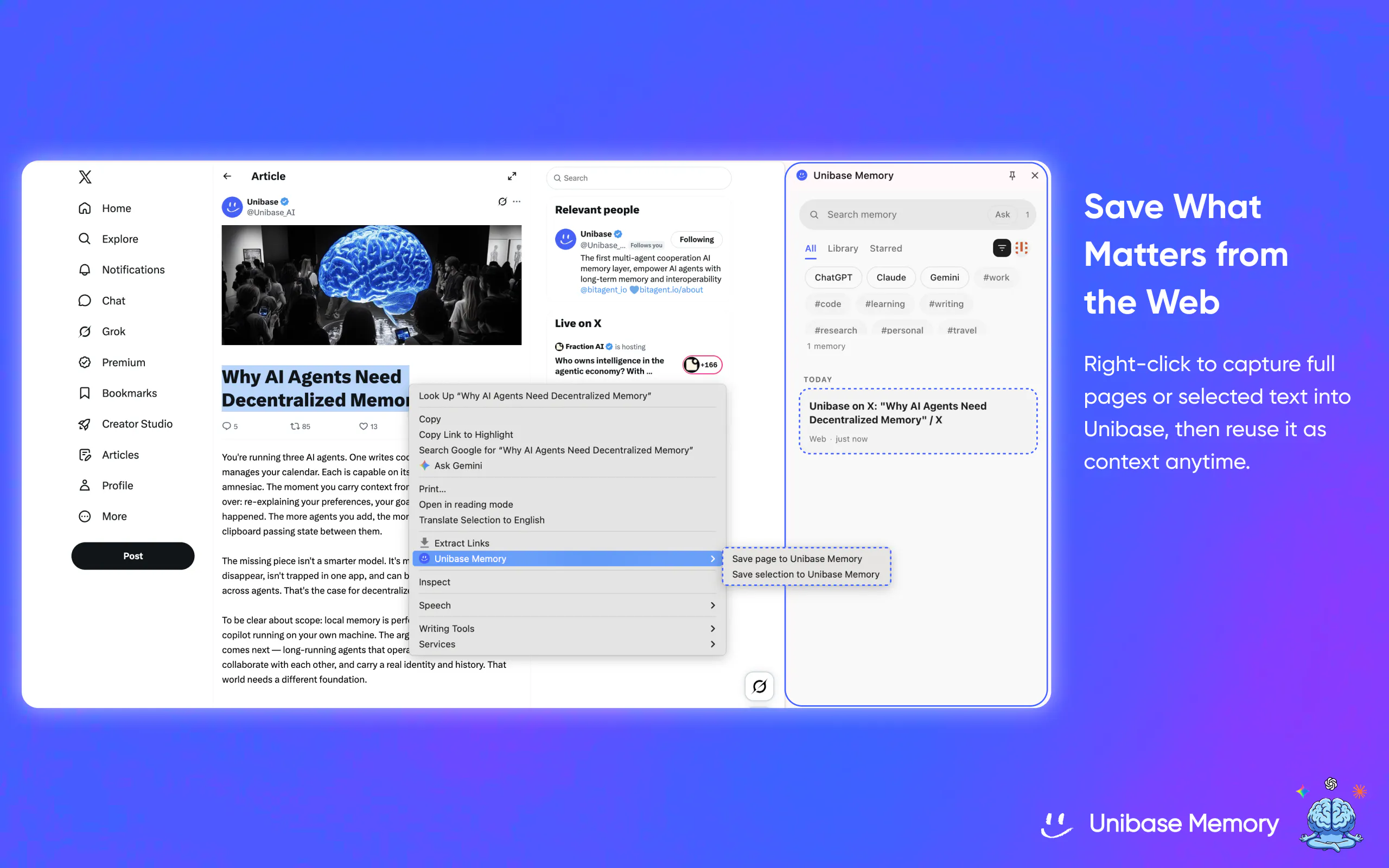This screenshot has width=1389, height=868.
Task: Open the bitagent.io/about link
Action: pos(671,290)
